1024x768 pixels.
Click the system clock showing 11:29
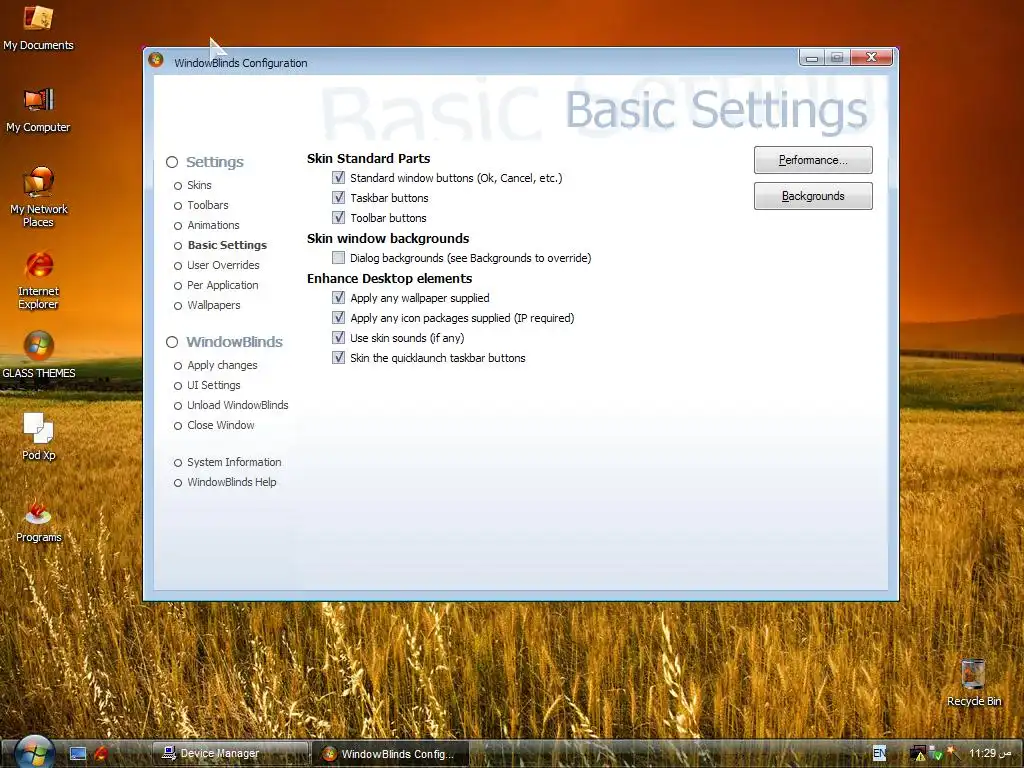pos(990,754)
